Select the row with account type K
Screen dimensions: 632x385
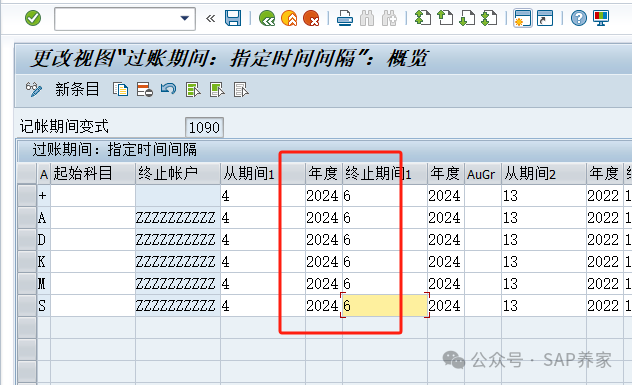point(27,262)
